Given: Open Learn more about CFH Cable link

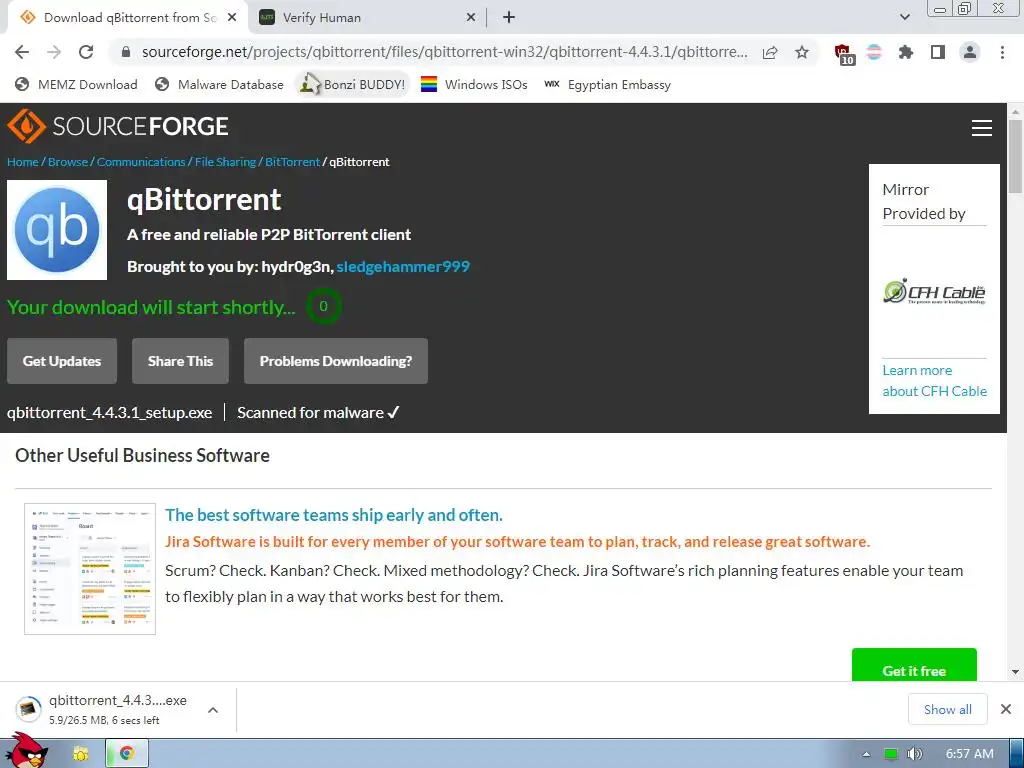Looking at the screenshot, I should coord(935,381).
